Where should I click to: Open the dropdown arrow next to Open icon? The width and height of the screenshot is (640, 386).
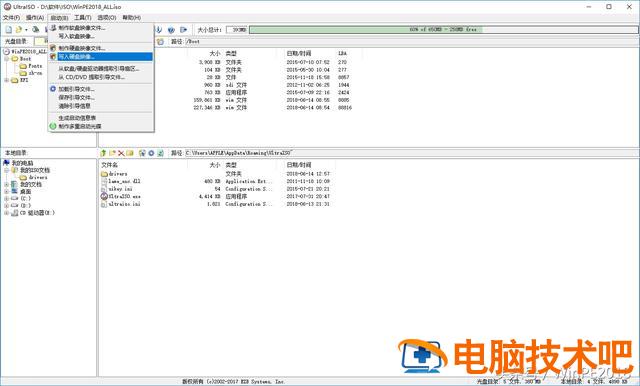[x=26, y=30]
